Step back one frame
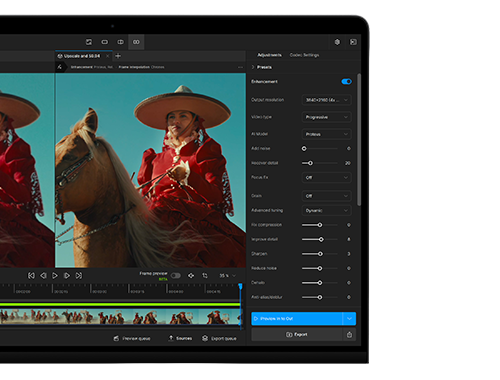This screenshot has height=380, width=500. (x=43, y=276)
